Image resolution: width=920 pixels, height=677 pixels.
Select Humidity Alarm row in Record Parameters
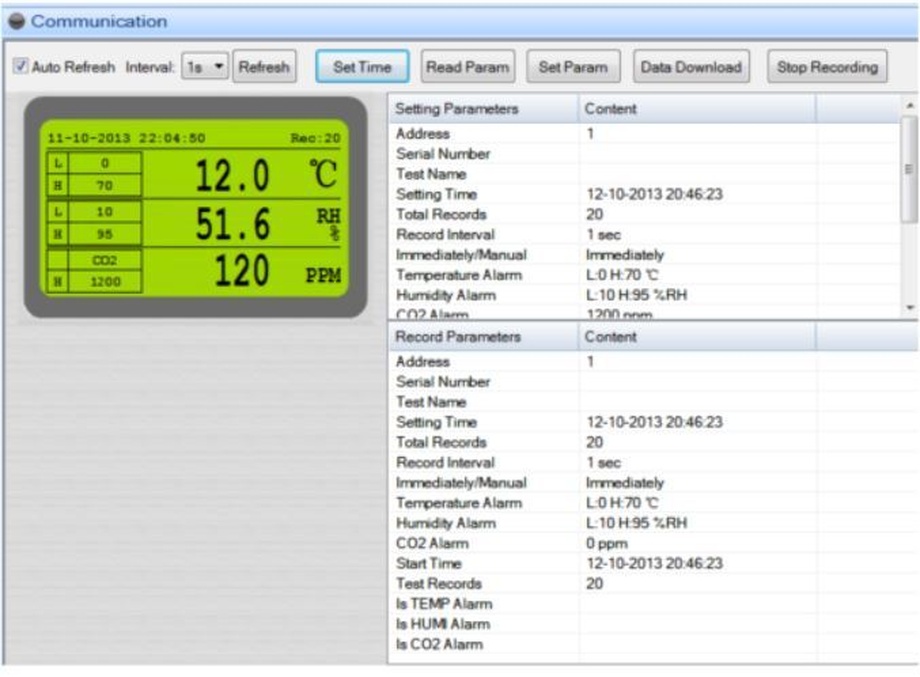tap(653, 523)
